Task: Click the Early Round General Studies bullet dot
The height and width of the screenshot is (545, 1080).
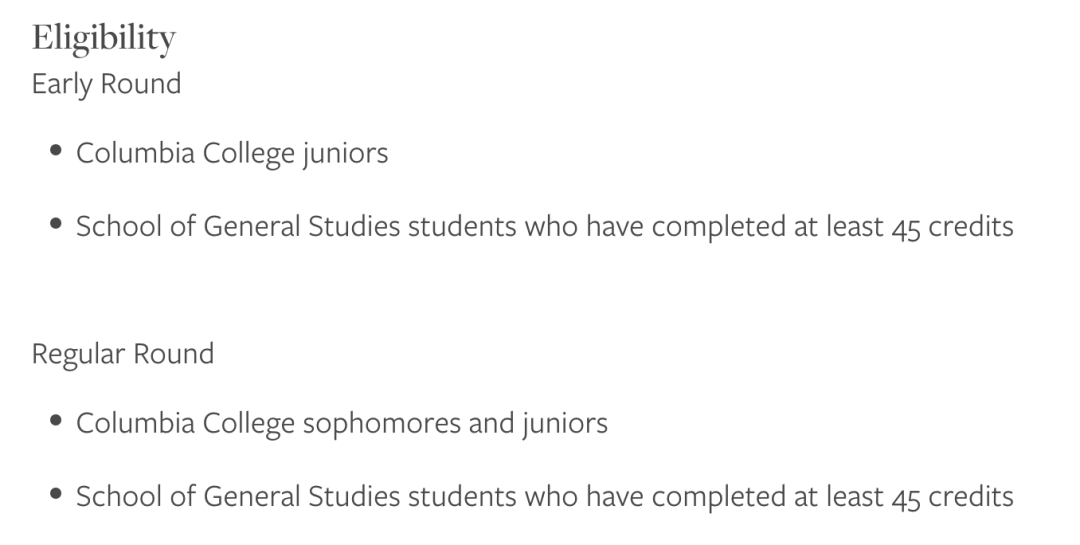Action: click(56, 224)
